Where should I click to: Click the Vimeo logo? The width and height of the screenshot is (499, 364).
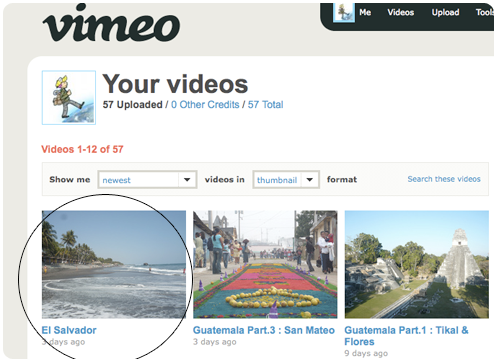point(111,23)
